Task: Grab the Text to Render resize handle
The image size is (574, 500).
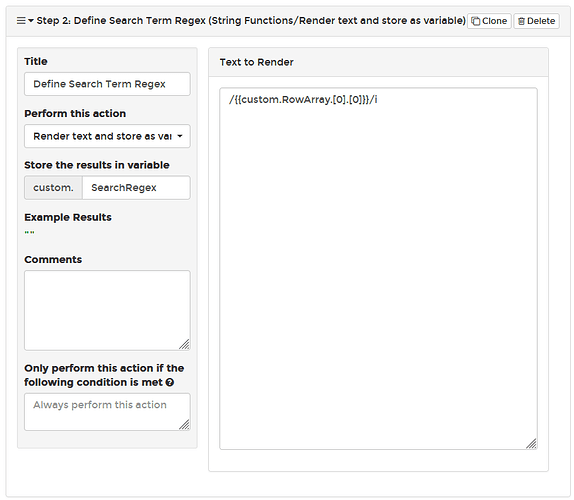Action: tap(531, 443)
